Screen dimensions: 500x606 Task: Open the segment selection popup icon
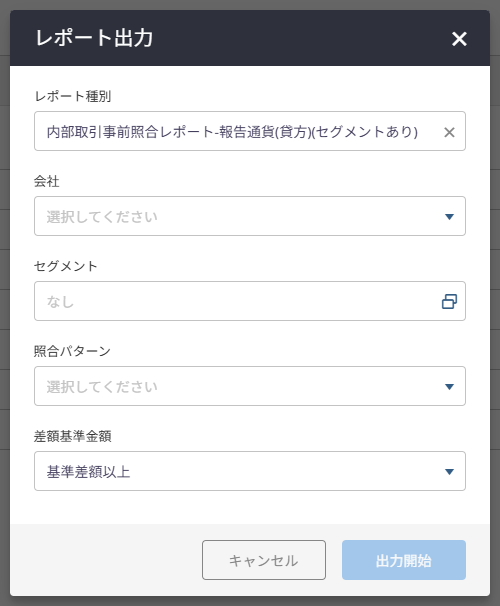pos(449,301)
